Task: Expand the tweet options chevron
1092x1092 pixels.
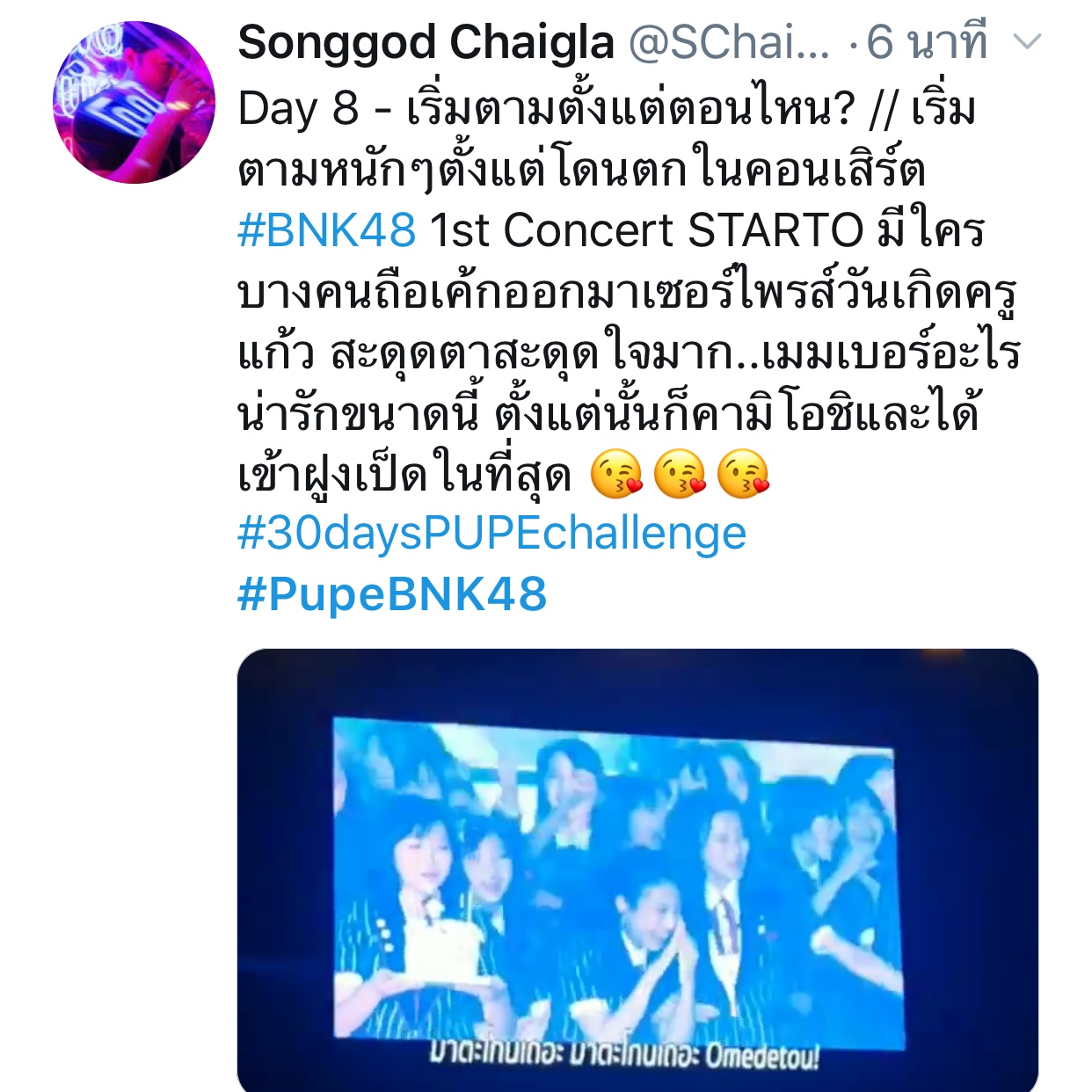Action: pyautogui.click(x=1027, y=42)
